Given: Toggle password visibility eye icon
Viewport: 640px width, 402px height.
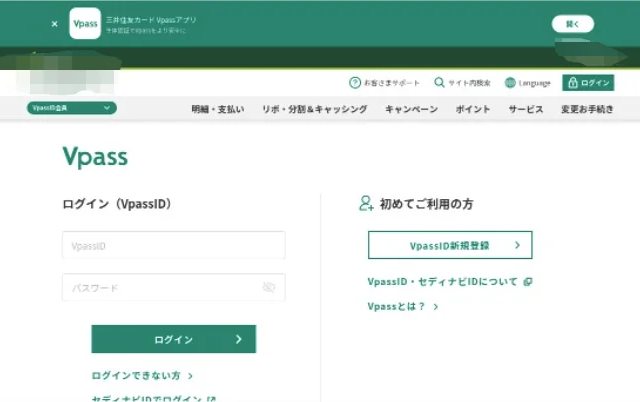Looking at the screenshot, I should [x=268, y=288].
